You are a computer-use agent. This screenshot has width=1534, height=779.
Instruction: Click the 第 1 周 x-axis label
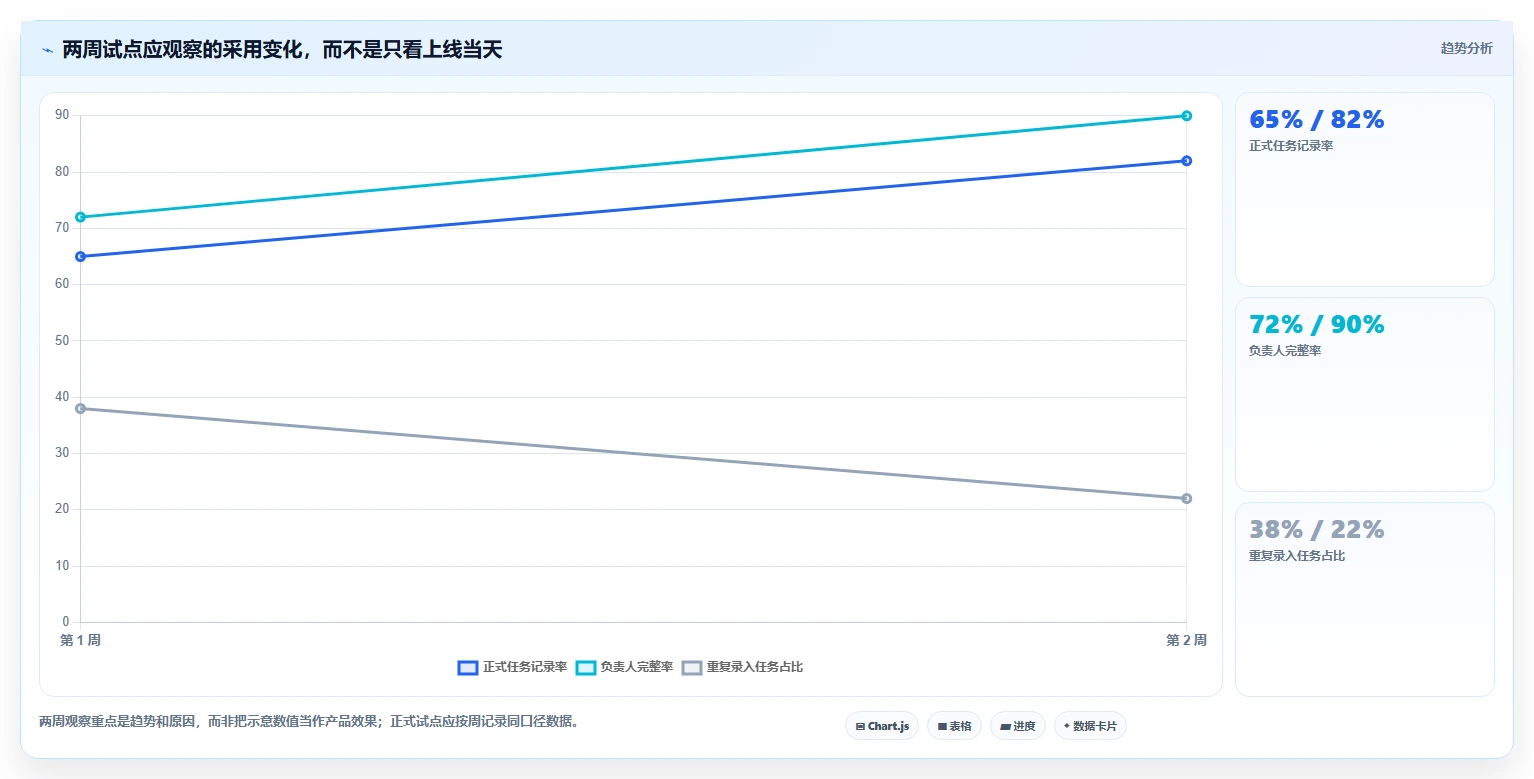[80, 640]
